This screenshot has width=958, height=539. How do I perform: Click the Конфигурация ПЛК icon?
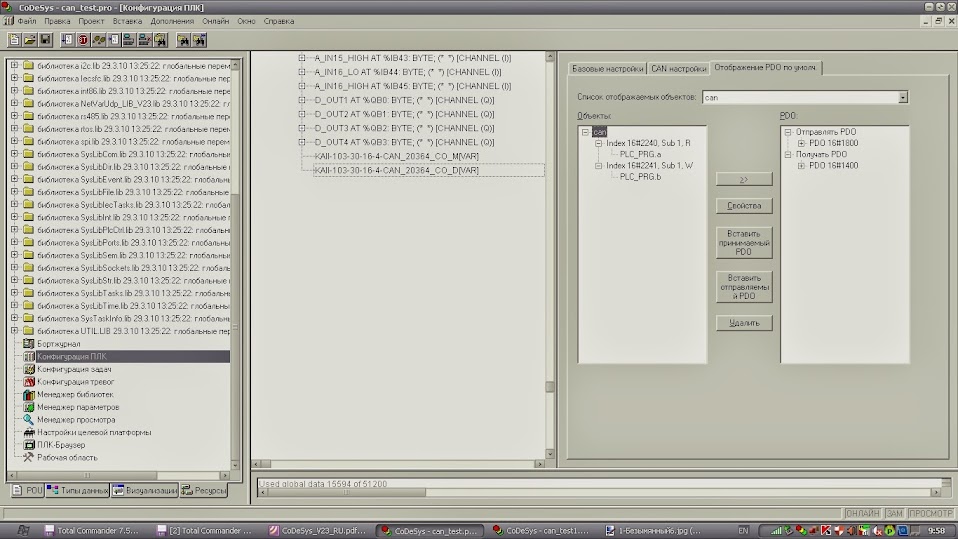coord(29,356)
